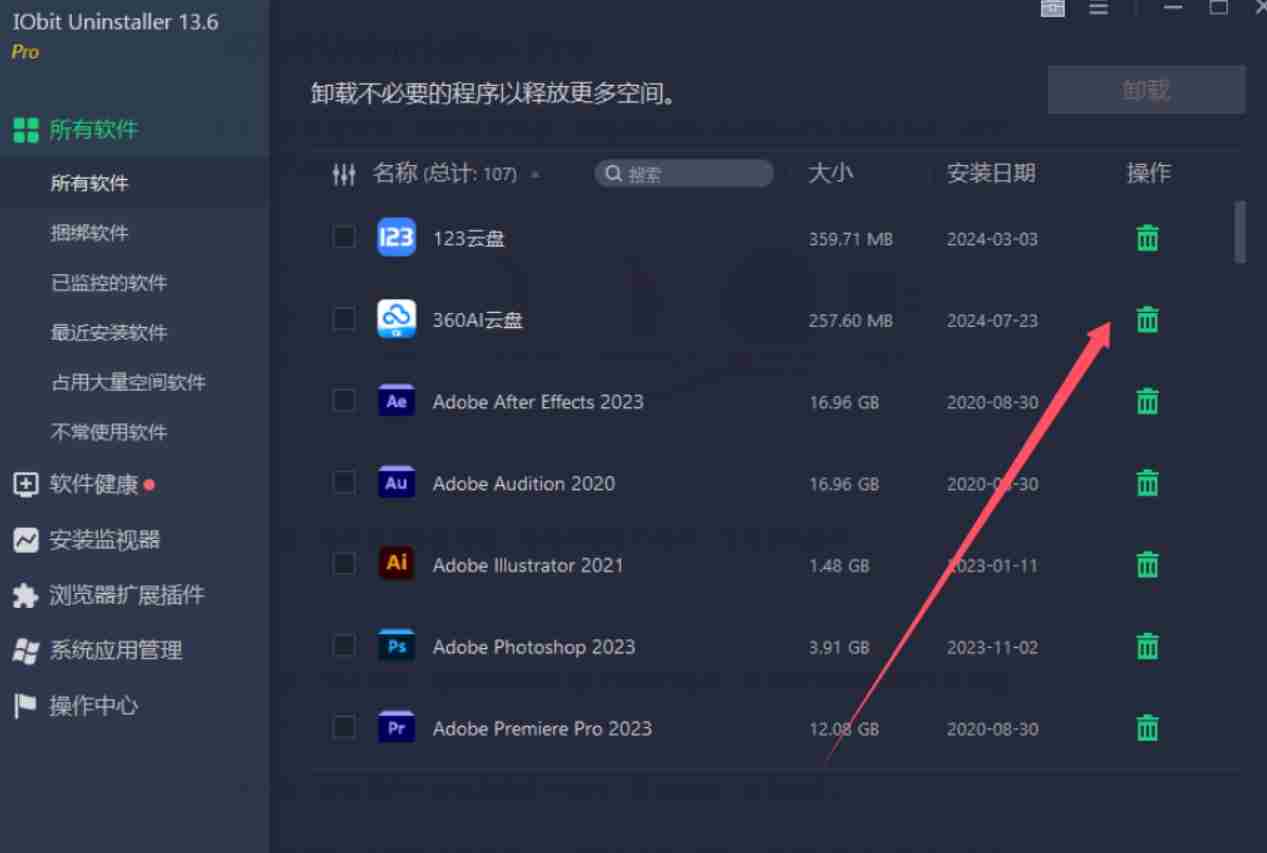Click the Audition Au icon
Viewport: 1267px width, 853px height.
396,483
